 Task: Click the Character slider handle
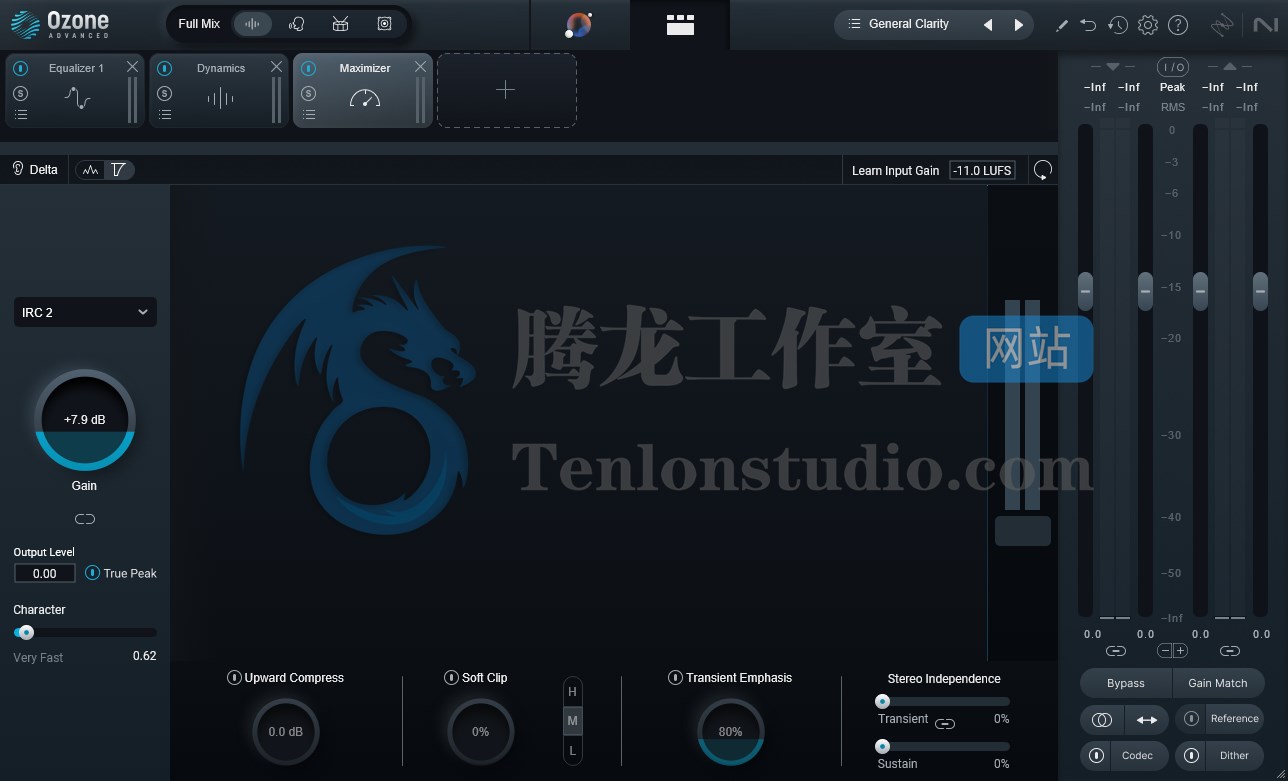(x=26, y=632)
